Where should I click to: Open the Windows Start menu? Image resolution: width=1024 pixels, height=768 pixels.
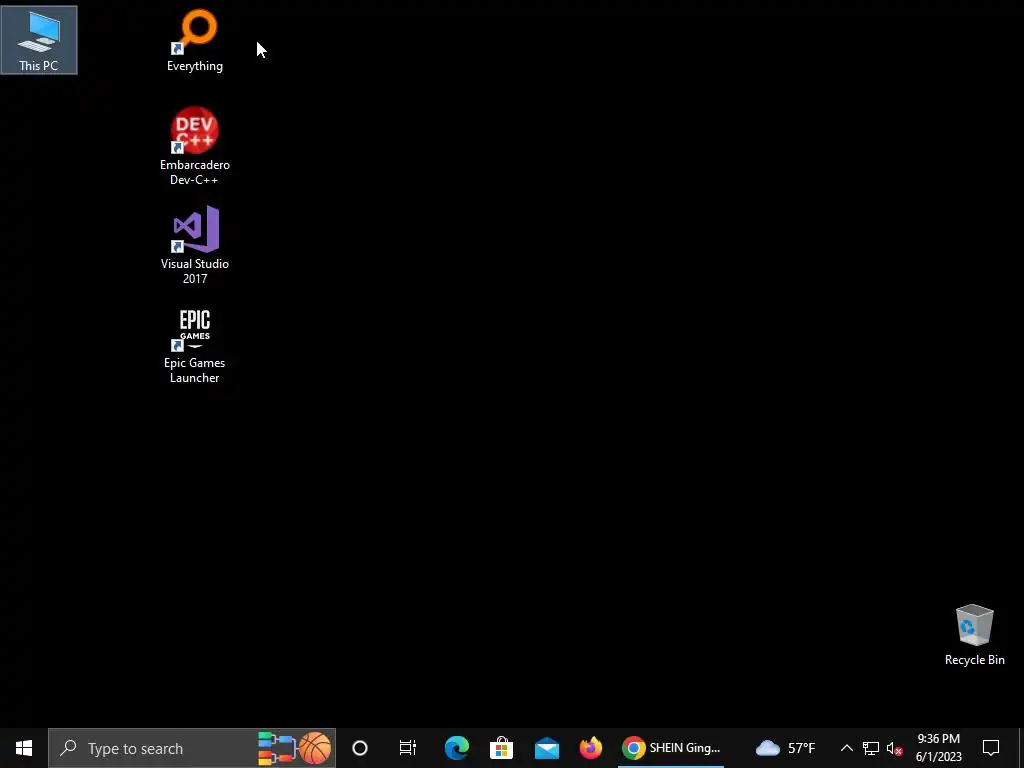(x=24, y=748)
